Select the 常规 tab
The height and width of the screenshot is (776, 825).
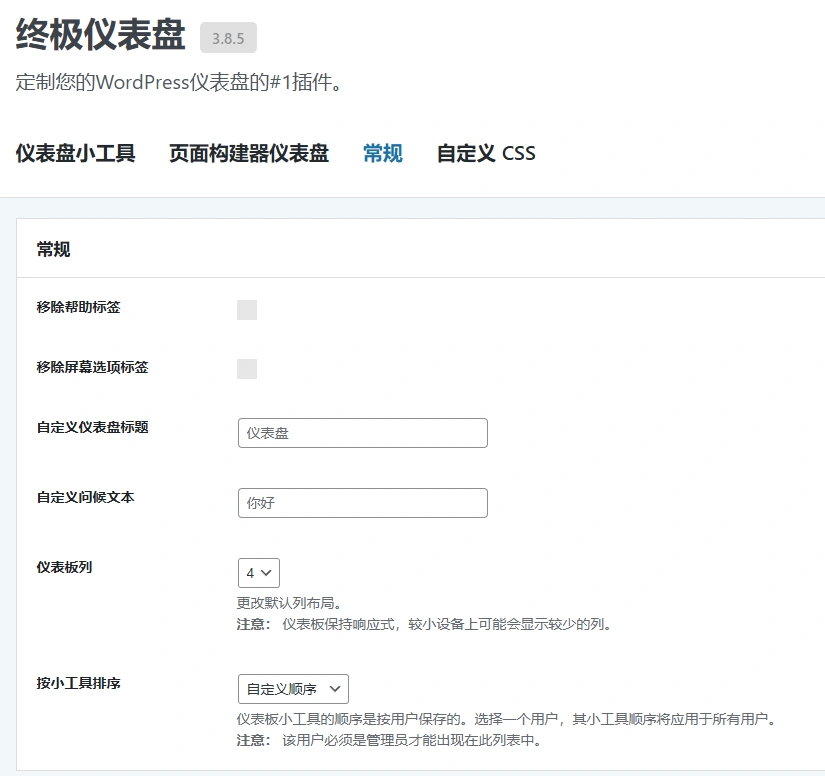pos(381,153)
